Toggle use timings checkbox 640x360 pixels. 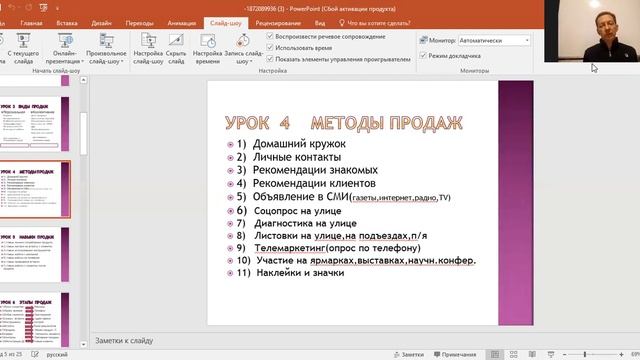[x=270, y=48]
